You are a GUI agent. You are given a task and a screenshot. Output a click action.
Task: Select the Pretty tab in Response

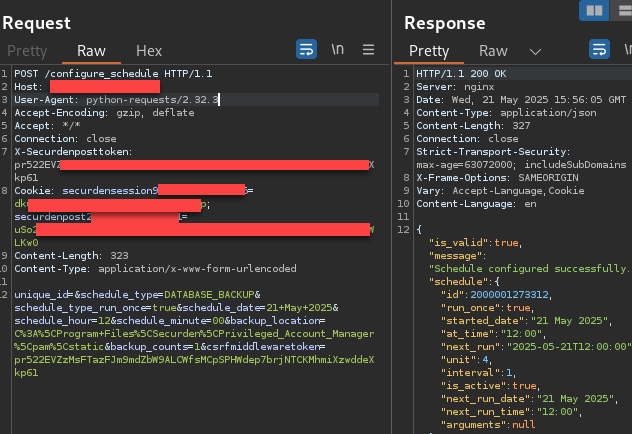point(429,50)
